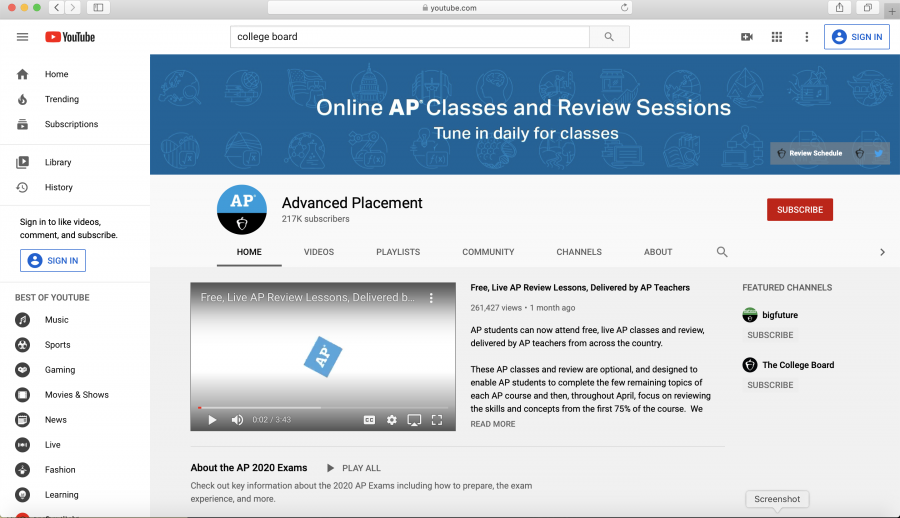Open About the AP 2020 Exams playlist
Screen dimensions: 900x518
point(249,468)
